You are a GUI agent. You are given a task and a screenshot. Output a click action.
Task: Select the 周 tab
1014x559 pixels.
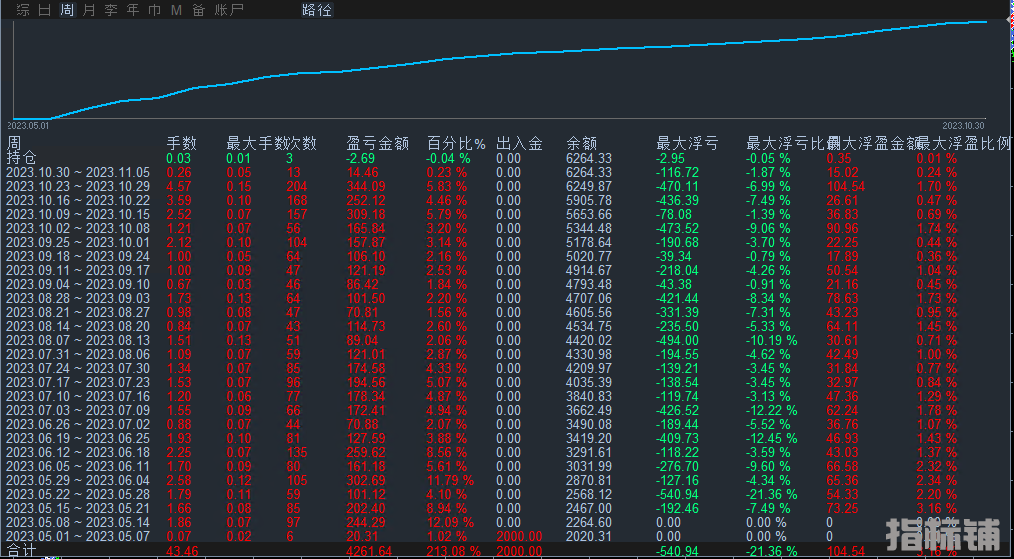pyautogui.click(x=67, y=10)
